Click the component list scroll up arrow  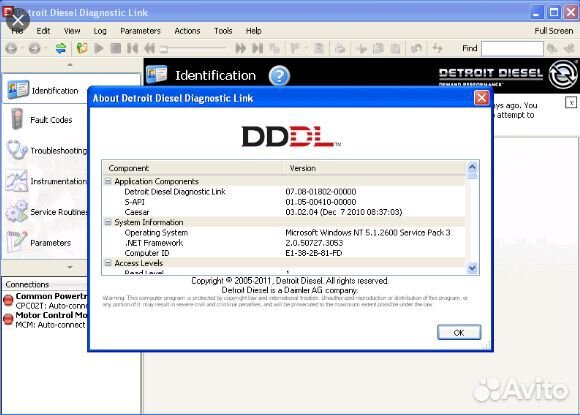point(472,167)
